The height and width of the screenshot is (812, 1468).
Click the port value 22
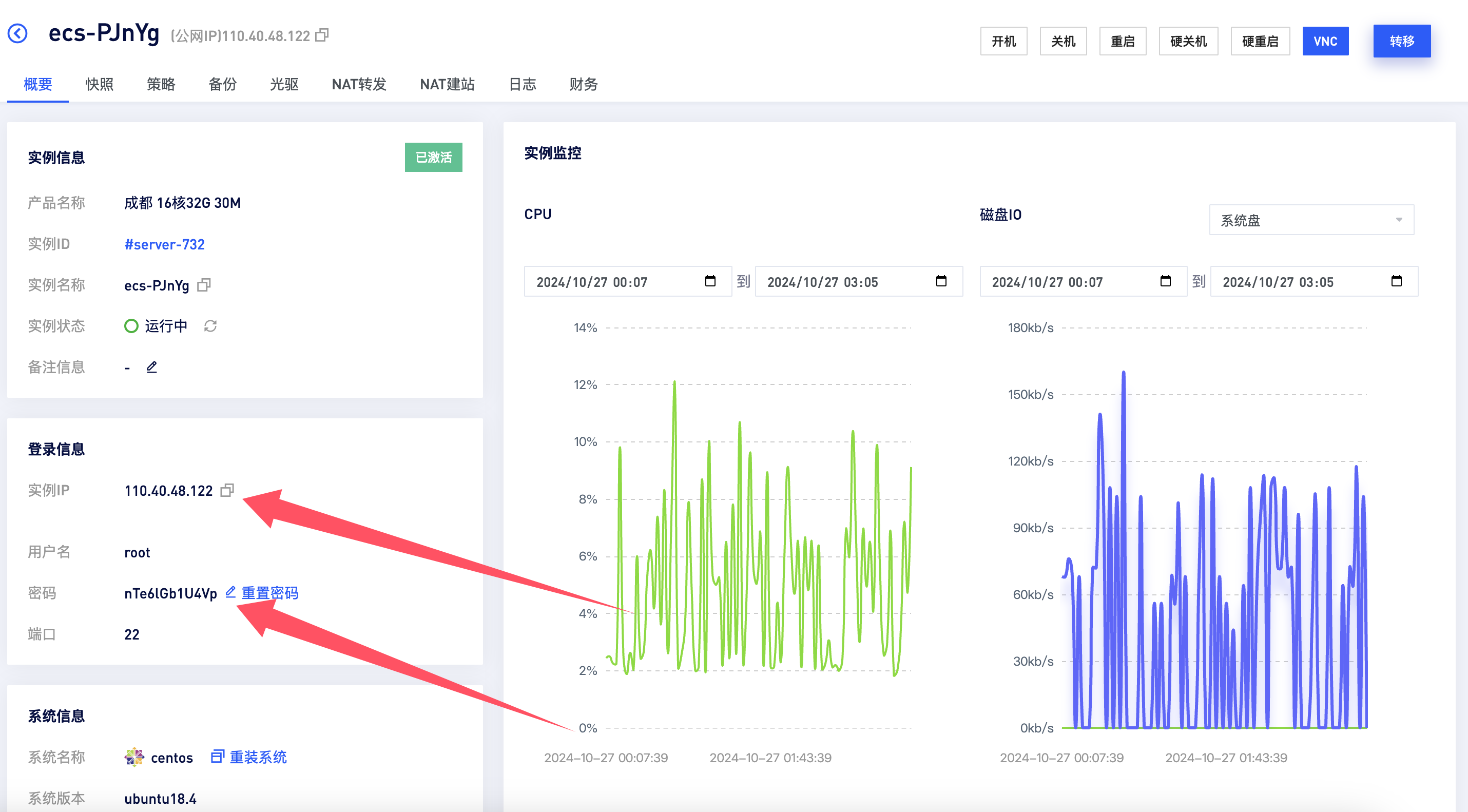click(131, 635)
